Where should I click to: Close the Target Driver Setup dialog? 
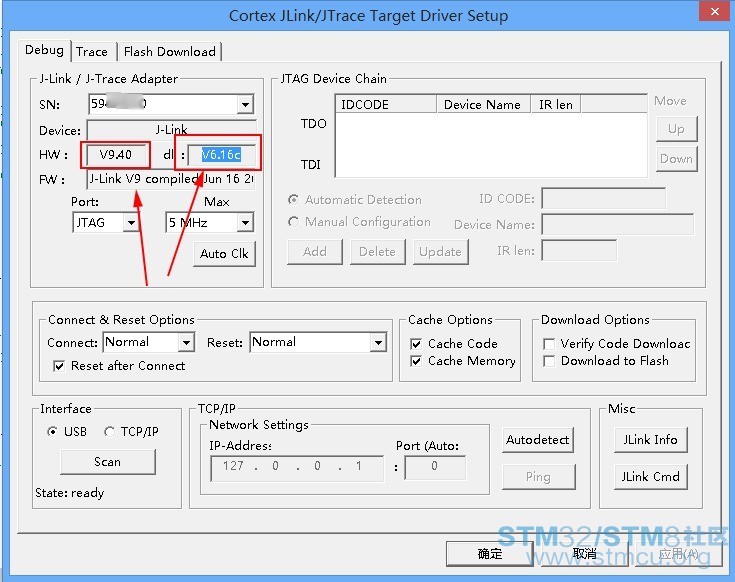coord(714,11)
